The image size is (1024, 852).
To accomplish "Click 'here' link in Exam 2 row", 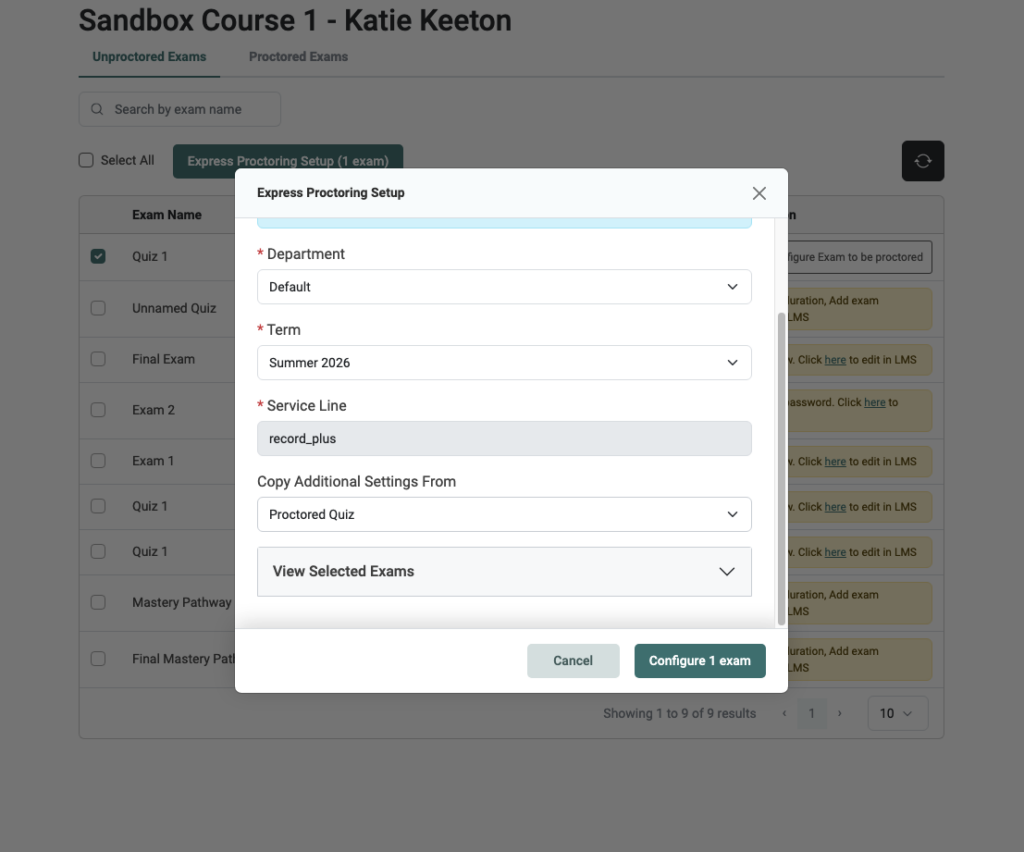I will point(874,402).
